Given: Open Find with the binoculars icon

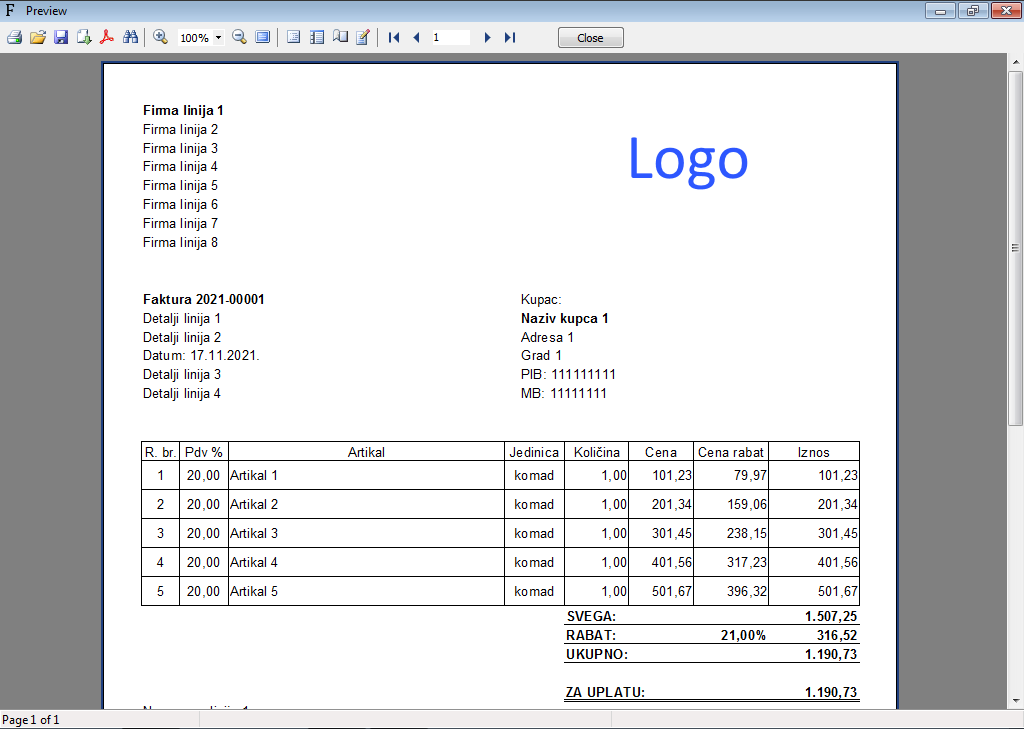Looking at the screenshot, I should point(130,37).
